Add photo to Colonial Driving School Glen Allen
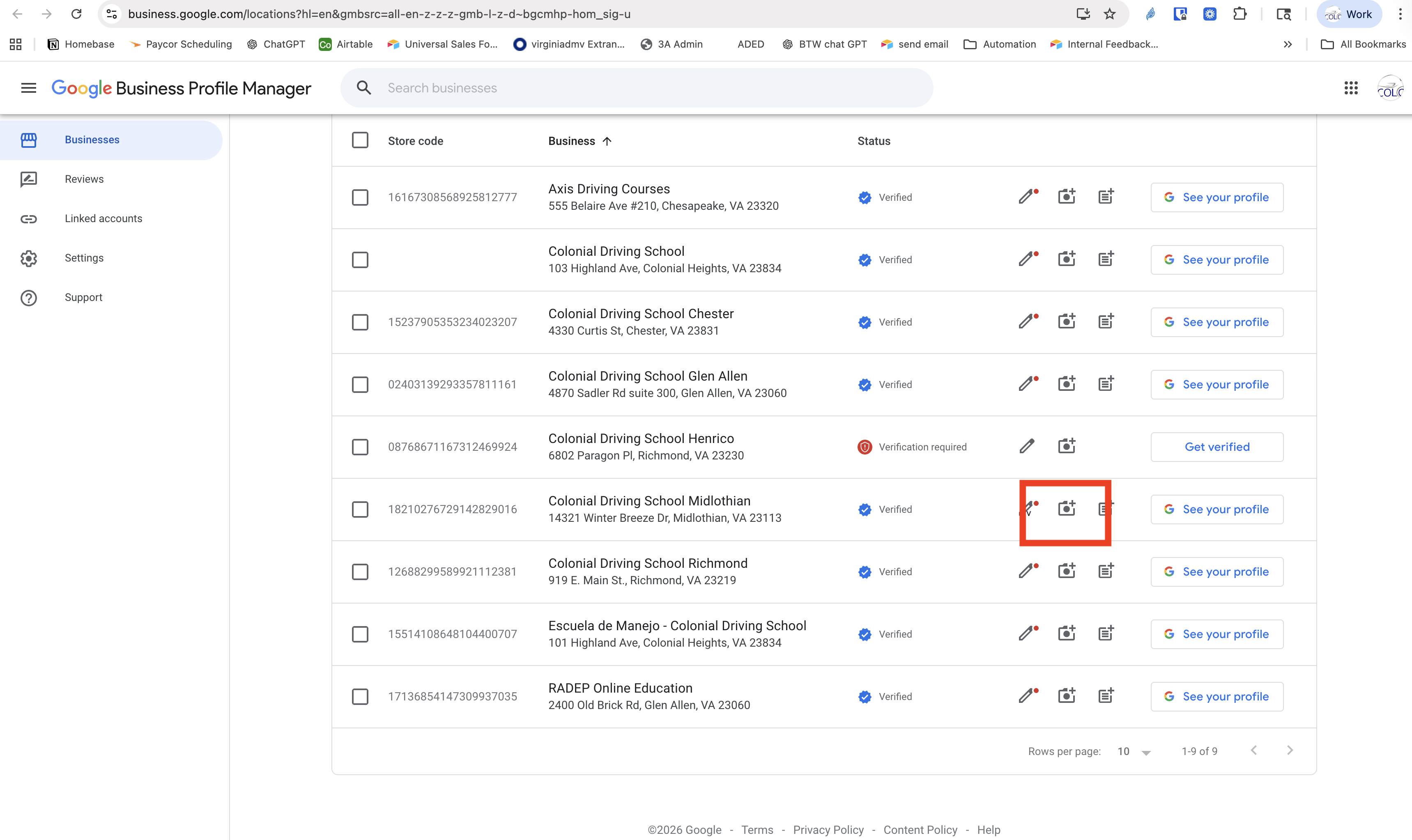 click(x=1067, y=383)
